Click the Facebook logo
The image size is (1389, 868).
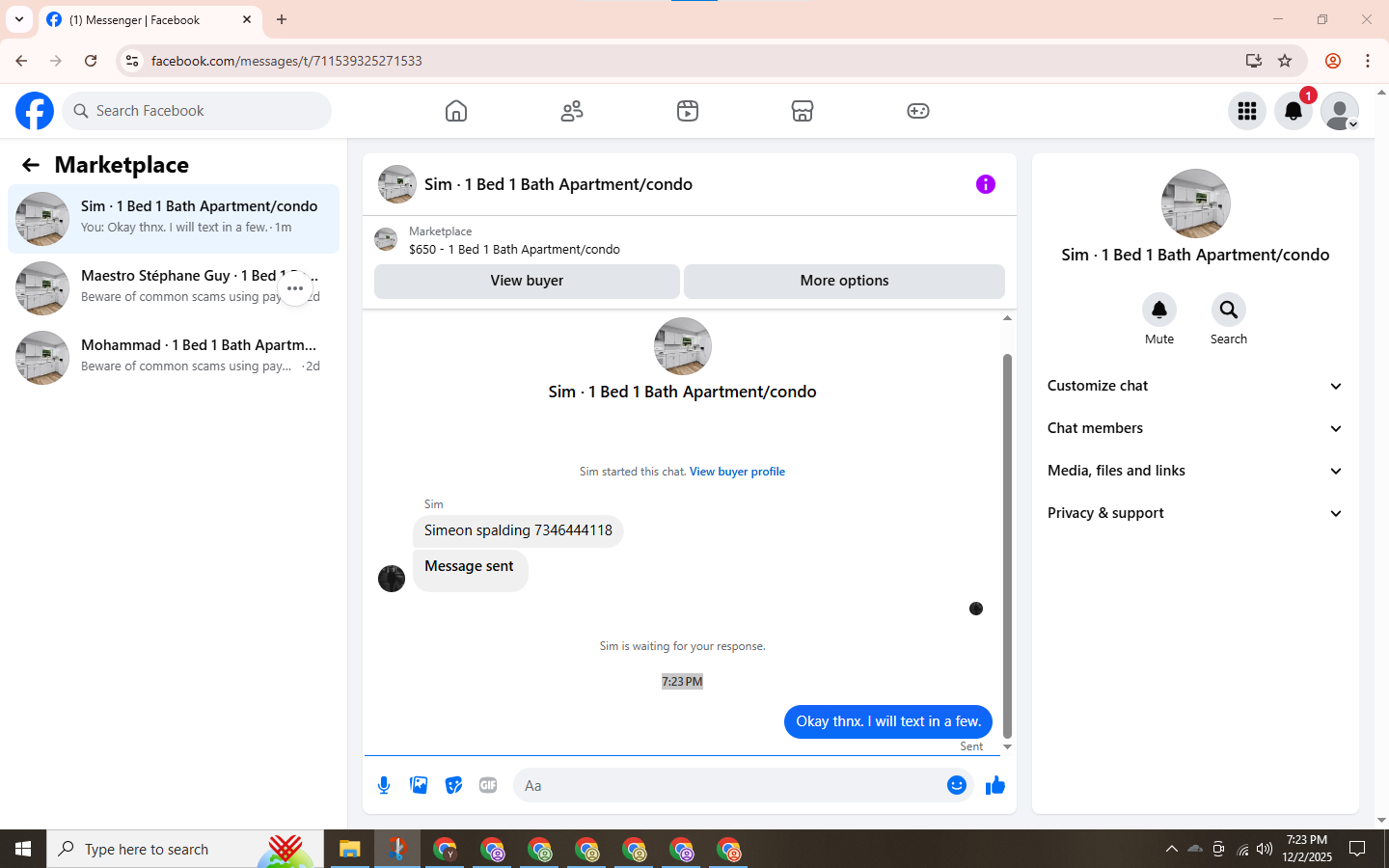pyautogui.click(x=35, y=111)
